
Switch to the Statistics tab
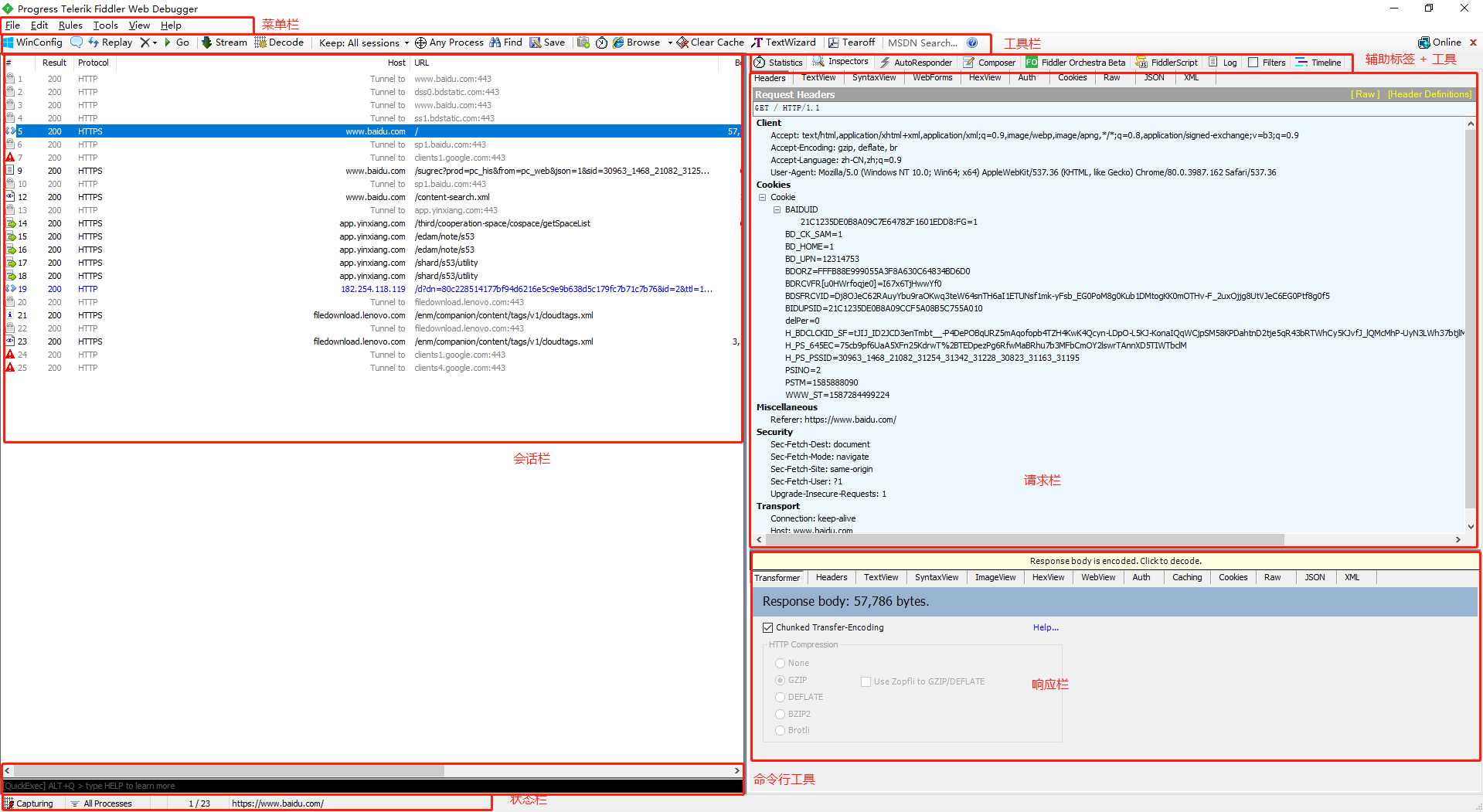(779, 63)
